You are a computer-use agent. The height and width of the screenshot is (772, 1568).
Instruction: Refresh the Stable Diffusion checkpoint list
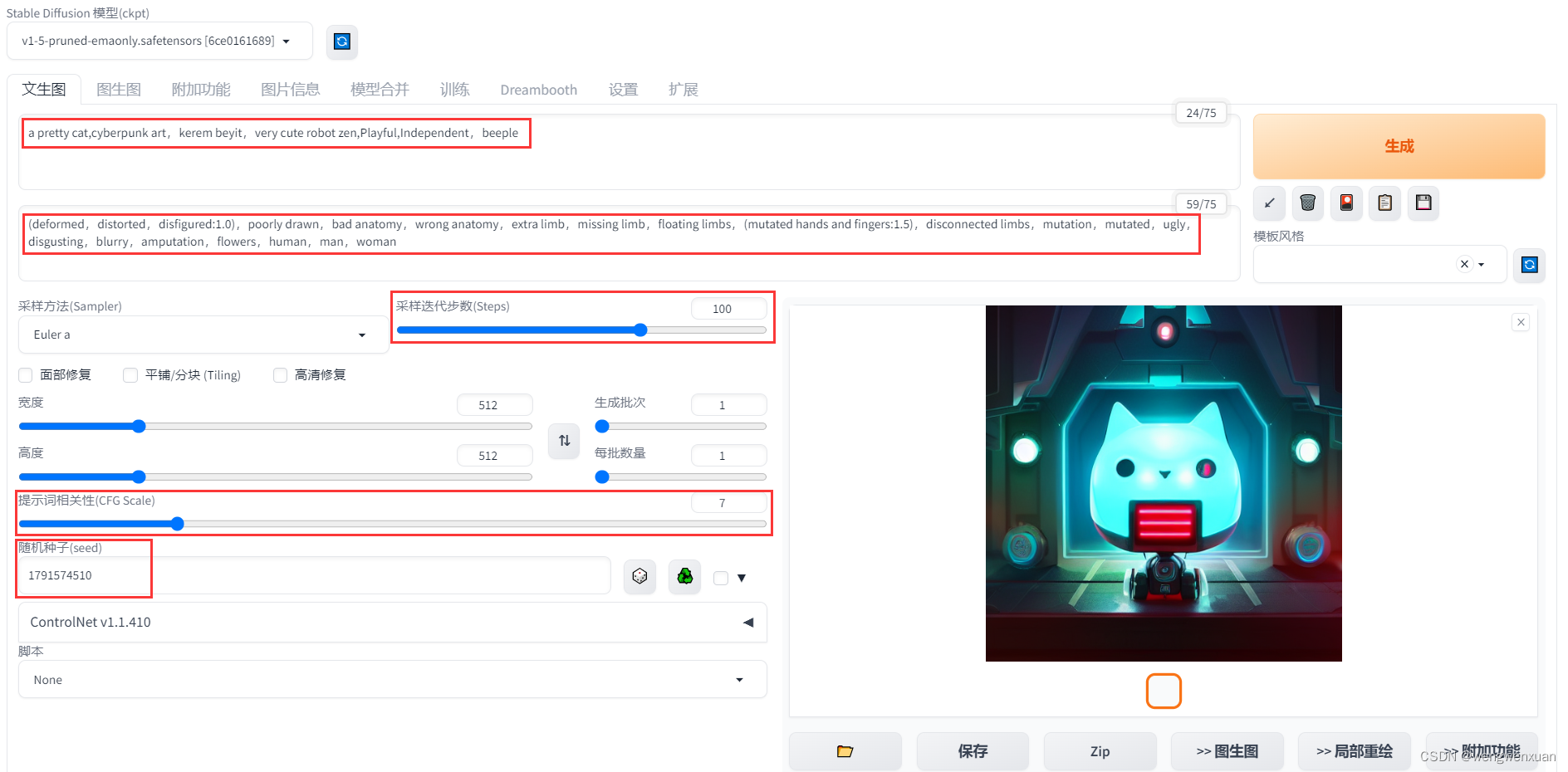click(x=341, y=42)
